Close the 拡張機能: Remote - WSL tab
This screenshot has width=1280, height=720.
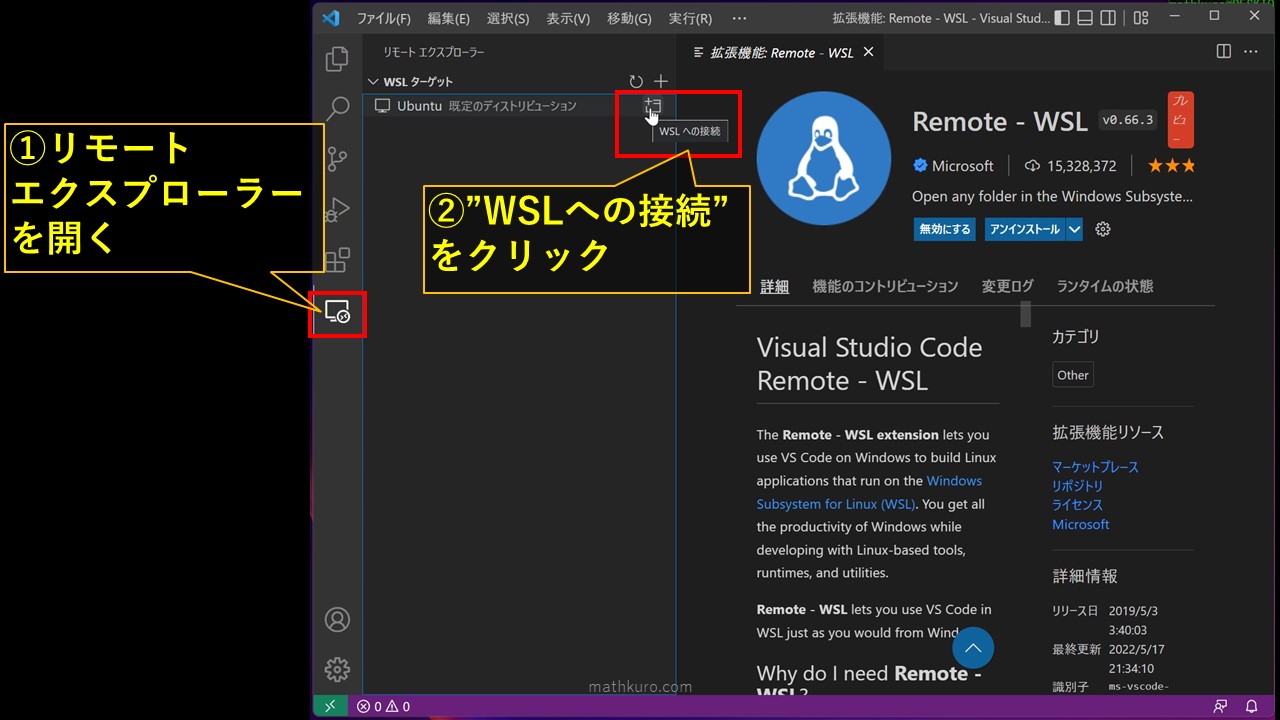pyautogui.click(x=868, y=52)
